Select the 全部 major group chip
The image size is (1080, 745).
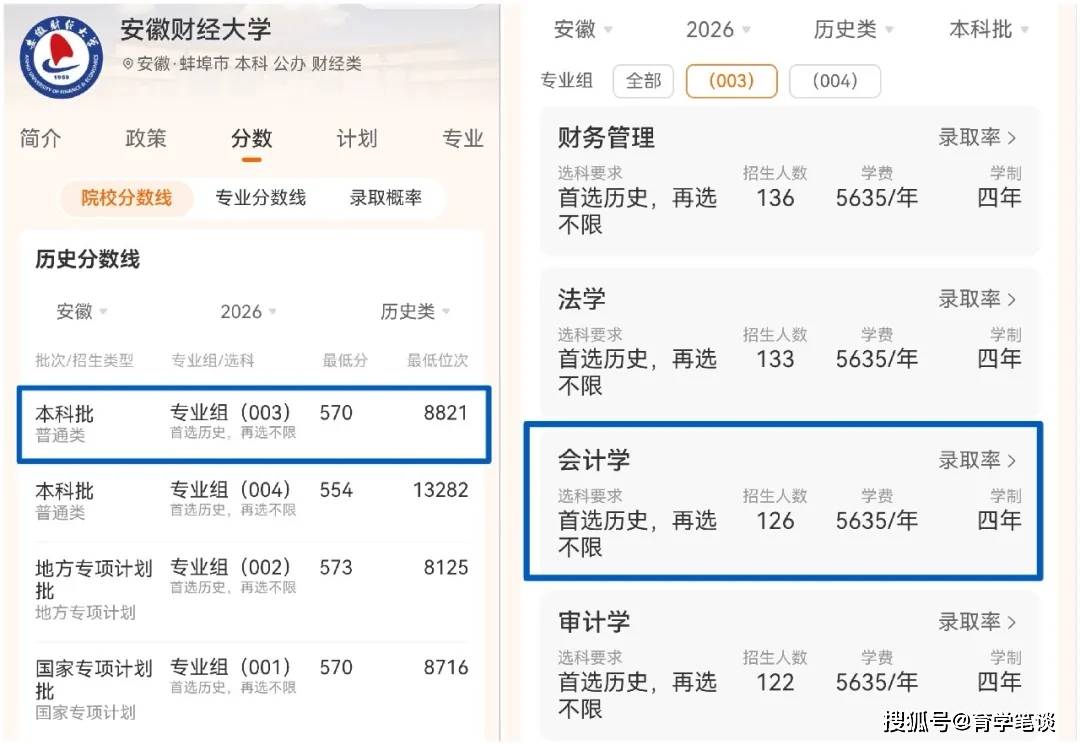[x=643, y=81]
